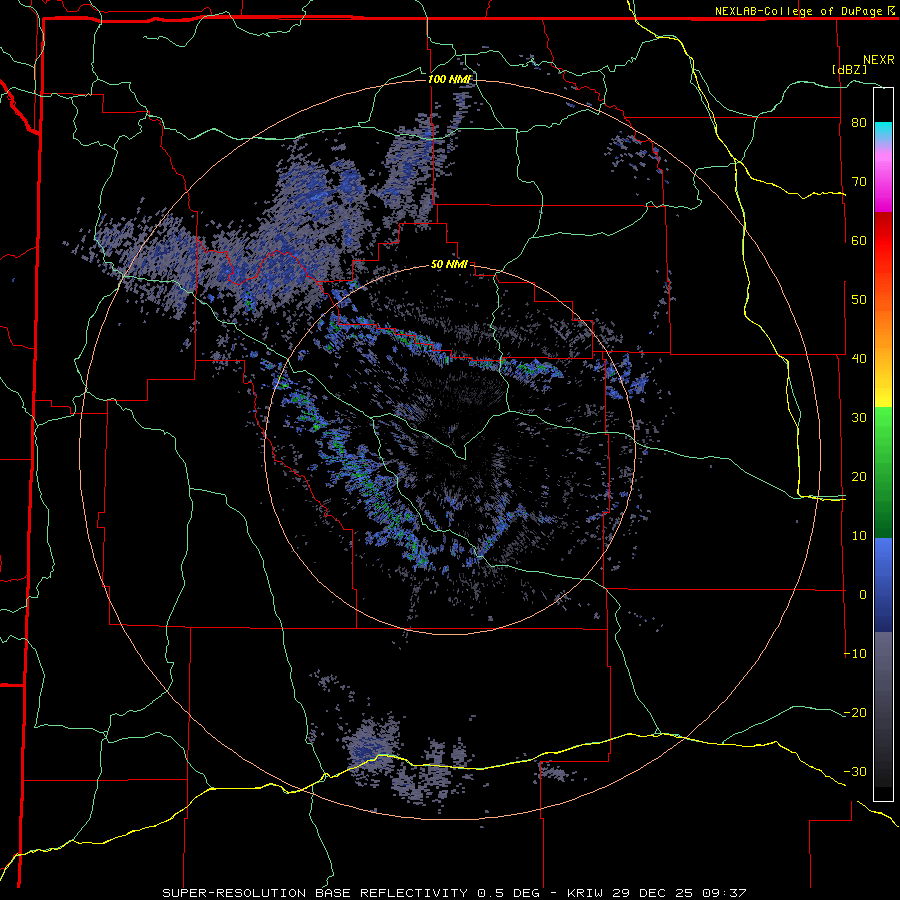Click the green segment of color bar
The width and height of the screenshot is (900, 900).
(883, 473)
